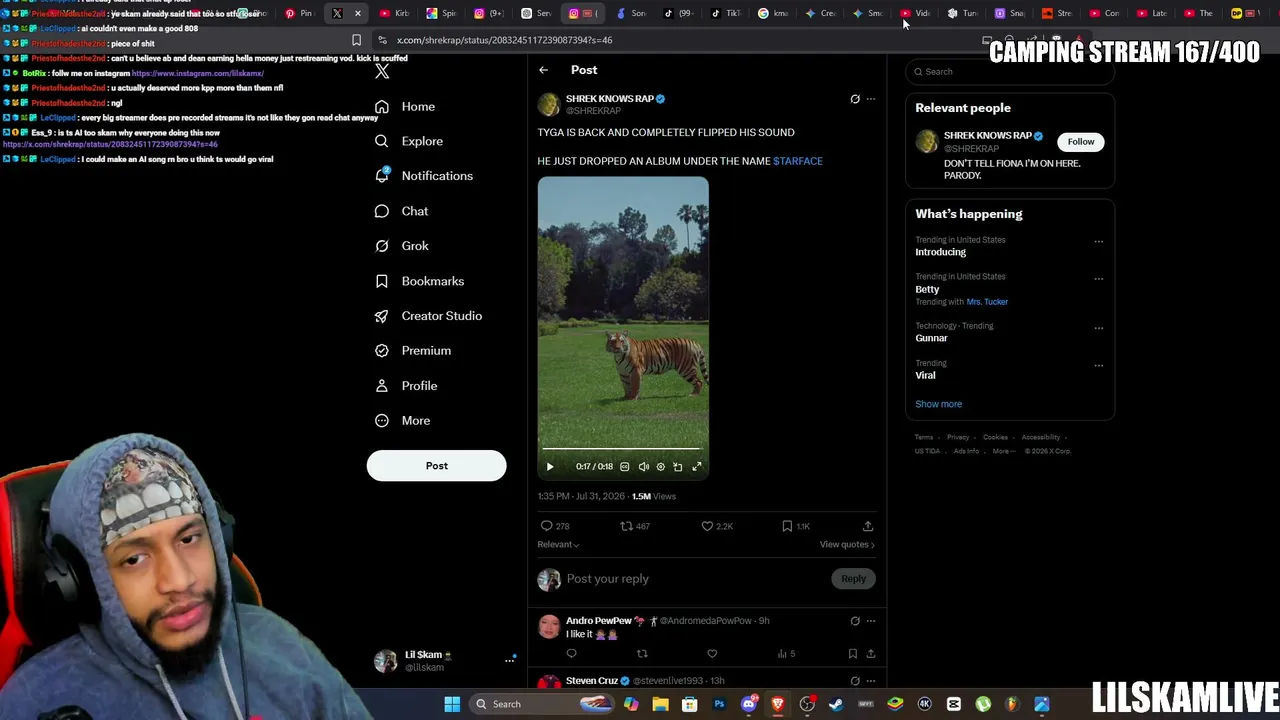Open the Grok icon on the SHREK KNOWS RAP post
Viewport: 1280px width, 720px height.
click(x=855, y=99)
